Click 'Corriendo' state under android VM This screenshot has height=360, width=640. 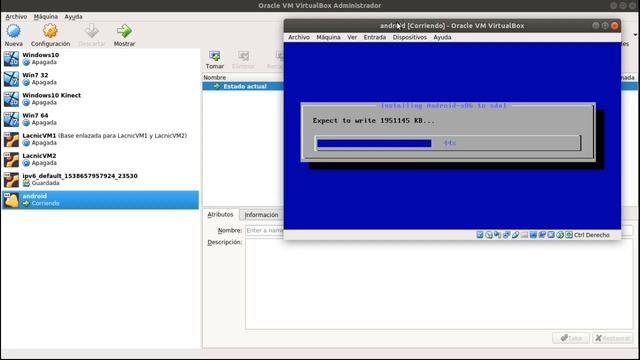(x=45, y=203)
